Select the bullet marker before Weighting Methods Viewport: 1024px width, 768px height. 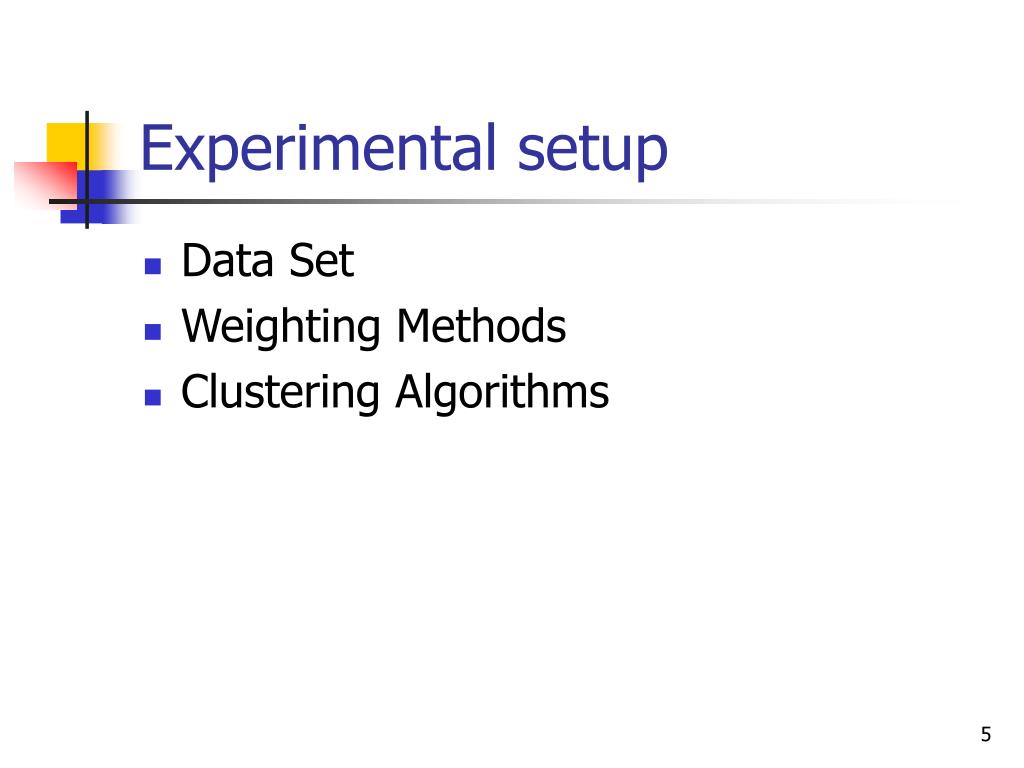153,332
